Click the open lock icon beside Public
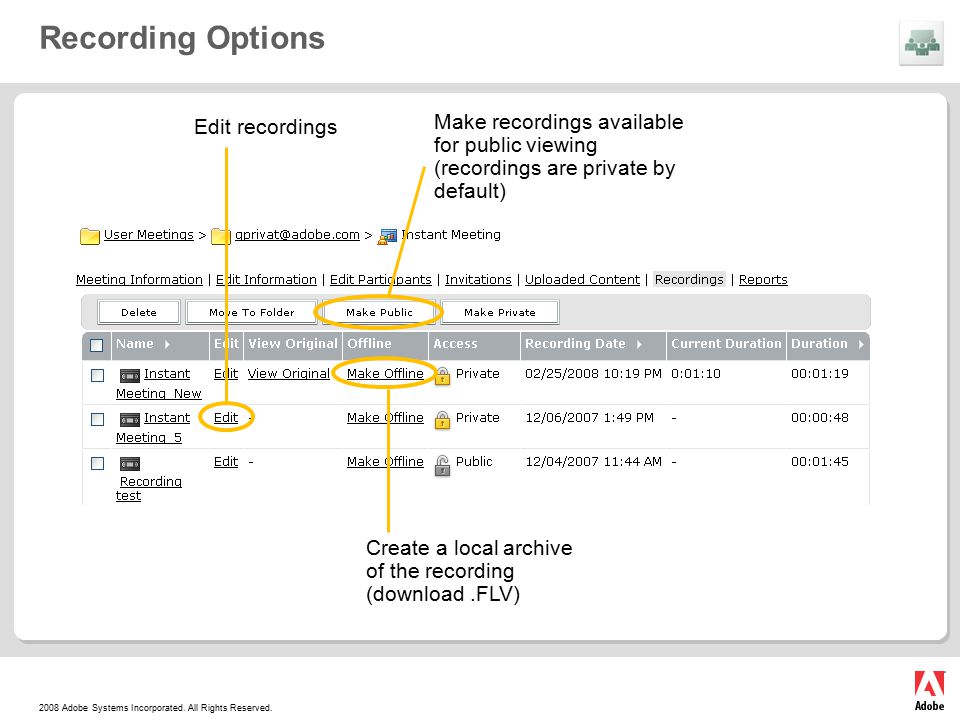Screen dimensions: 960x720 442,465
